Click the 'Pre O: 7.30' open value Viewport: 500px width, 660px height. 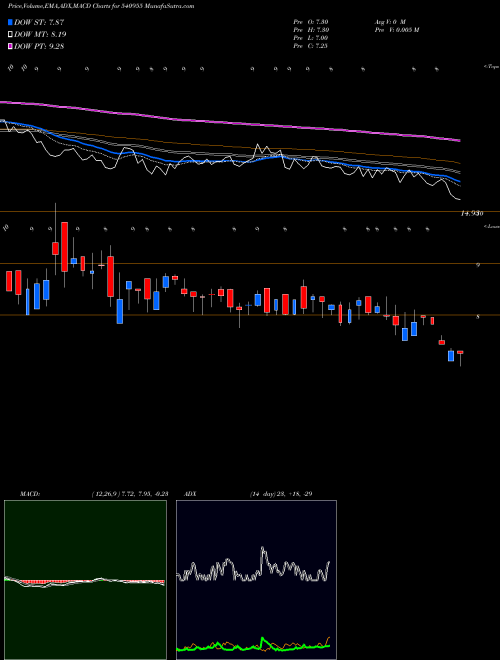(311, 22)
